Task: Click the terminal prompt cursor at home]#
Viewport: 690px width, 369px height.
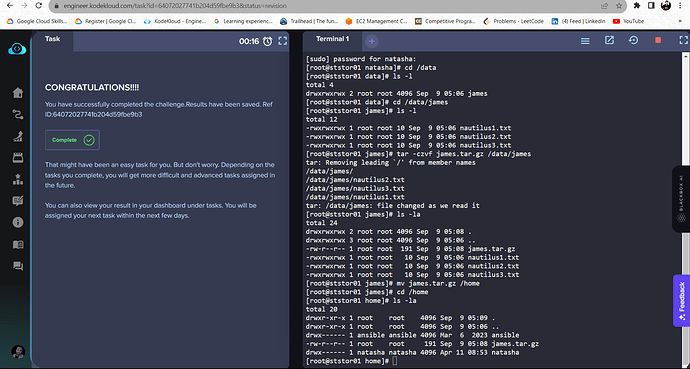Action: click(x=394, y=361)
